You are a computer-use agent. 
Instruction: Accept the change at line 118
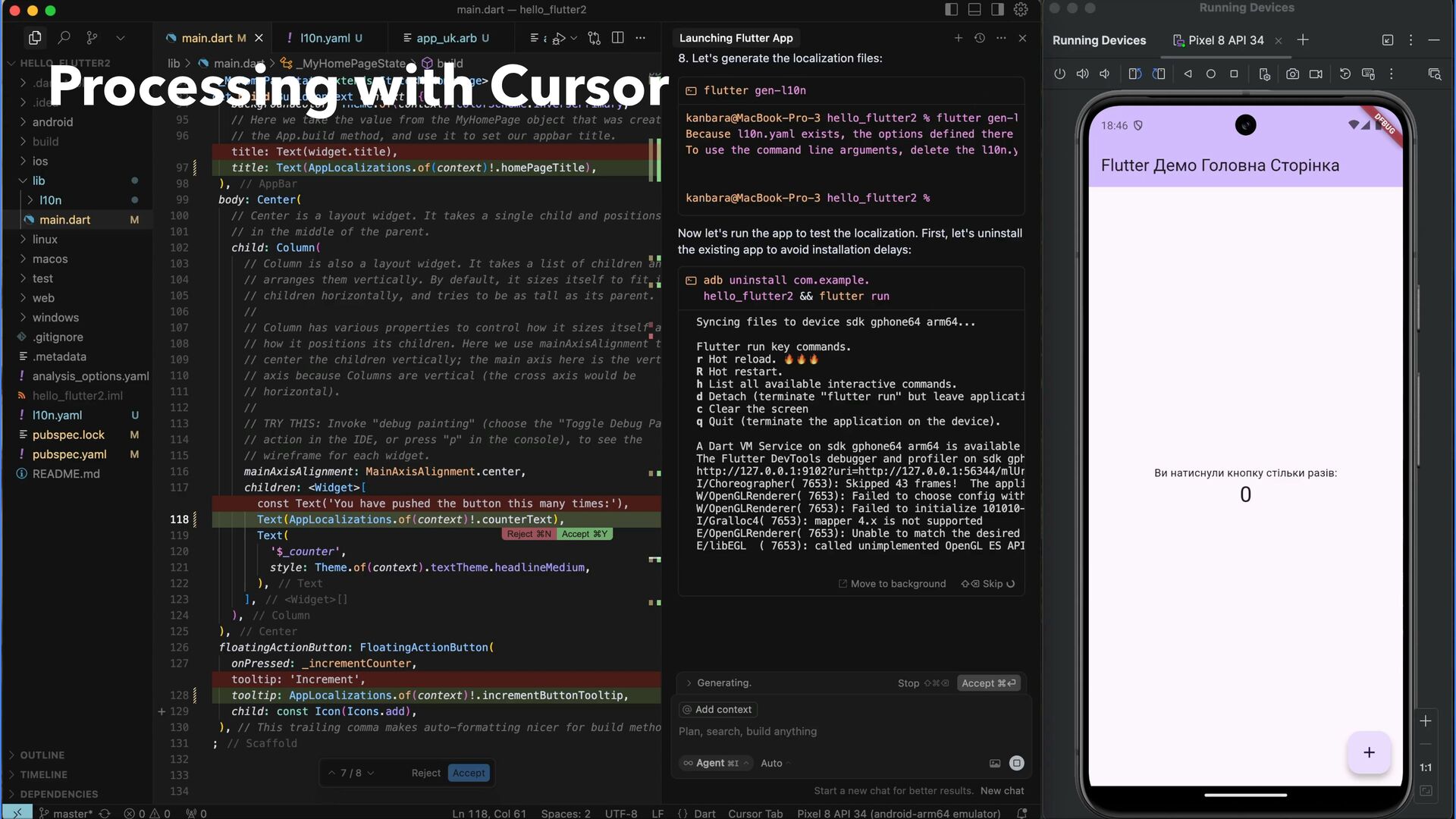click(x=584, y=535)
